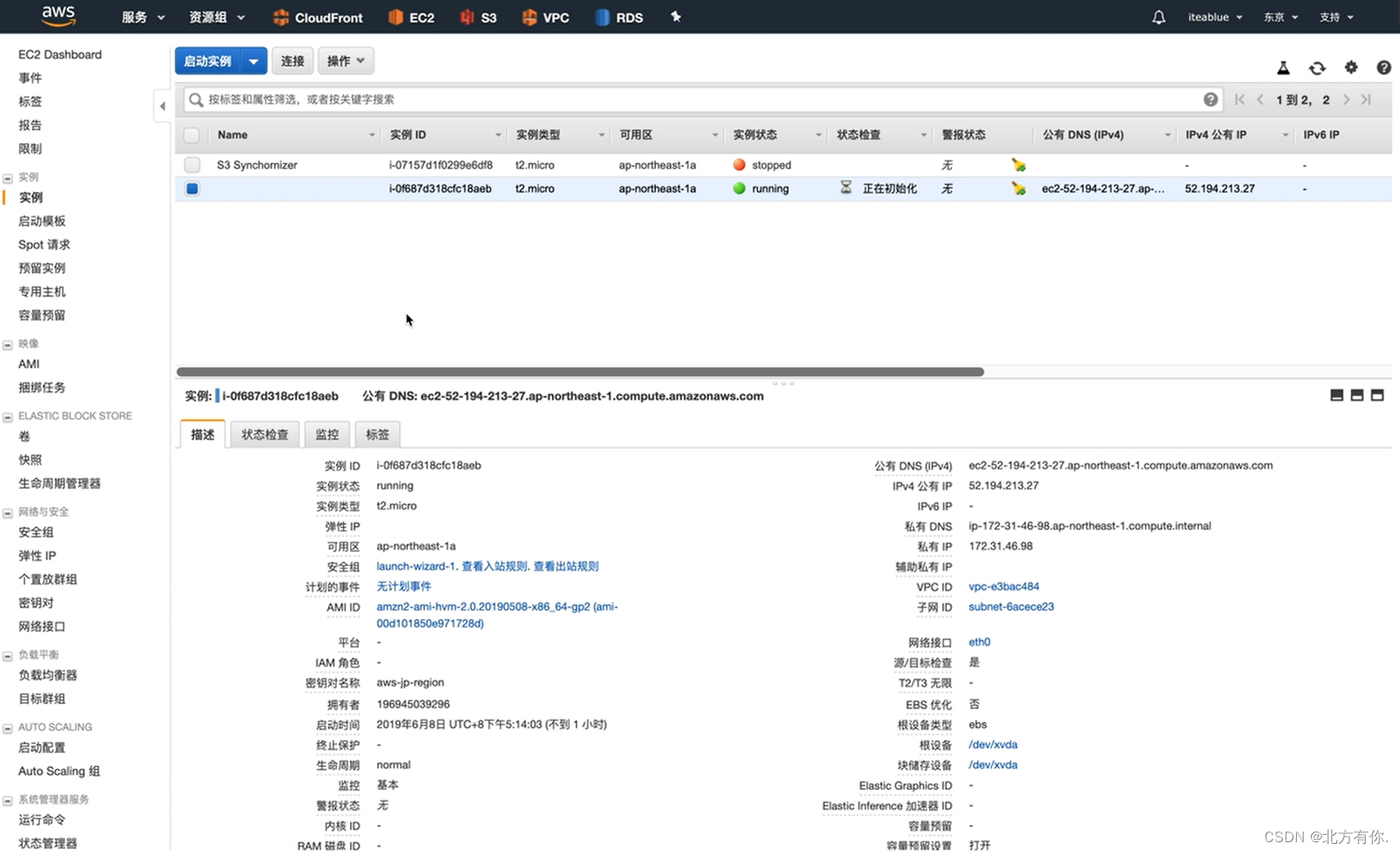Open the notifications bell

[1159, 17]
